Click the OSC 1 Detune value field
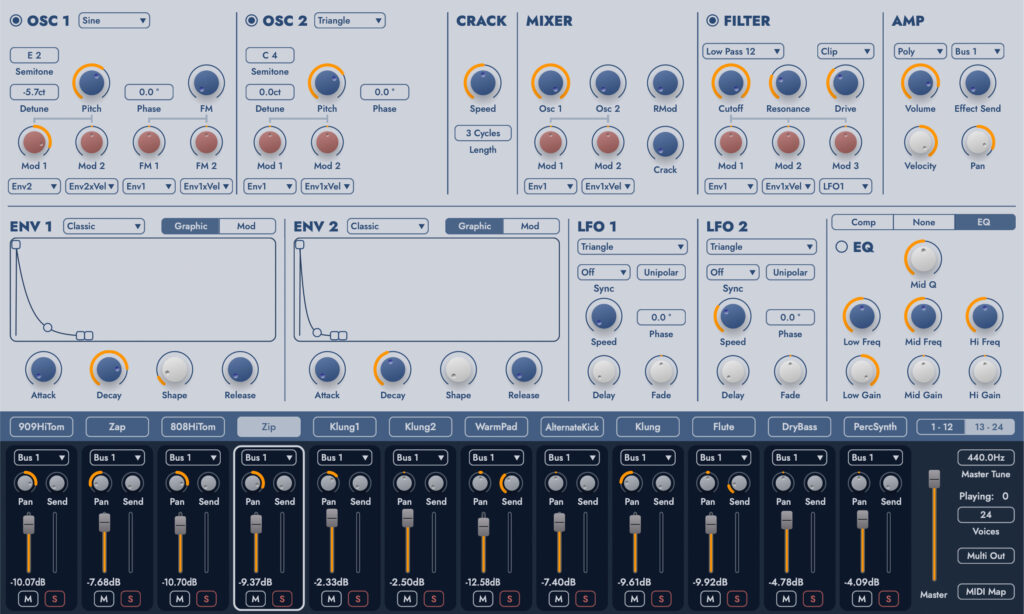This screenshot has width=1024, height=614. (35, 92)
